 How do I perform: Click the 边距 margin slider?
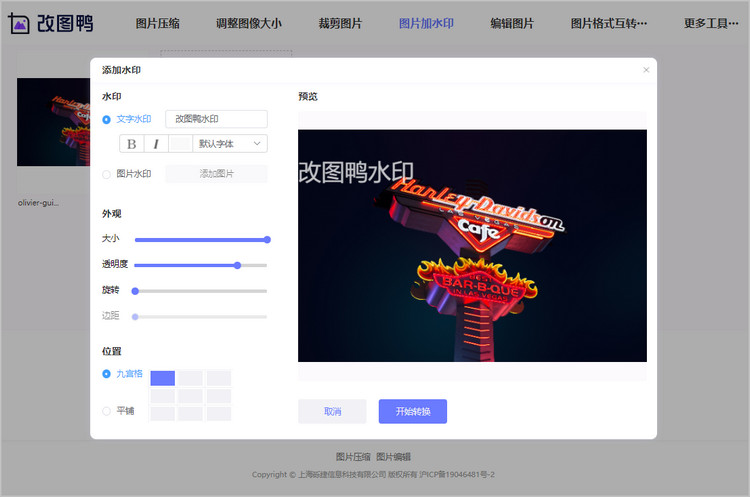(201, 317)
